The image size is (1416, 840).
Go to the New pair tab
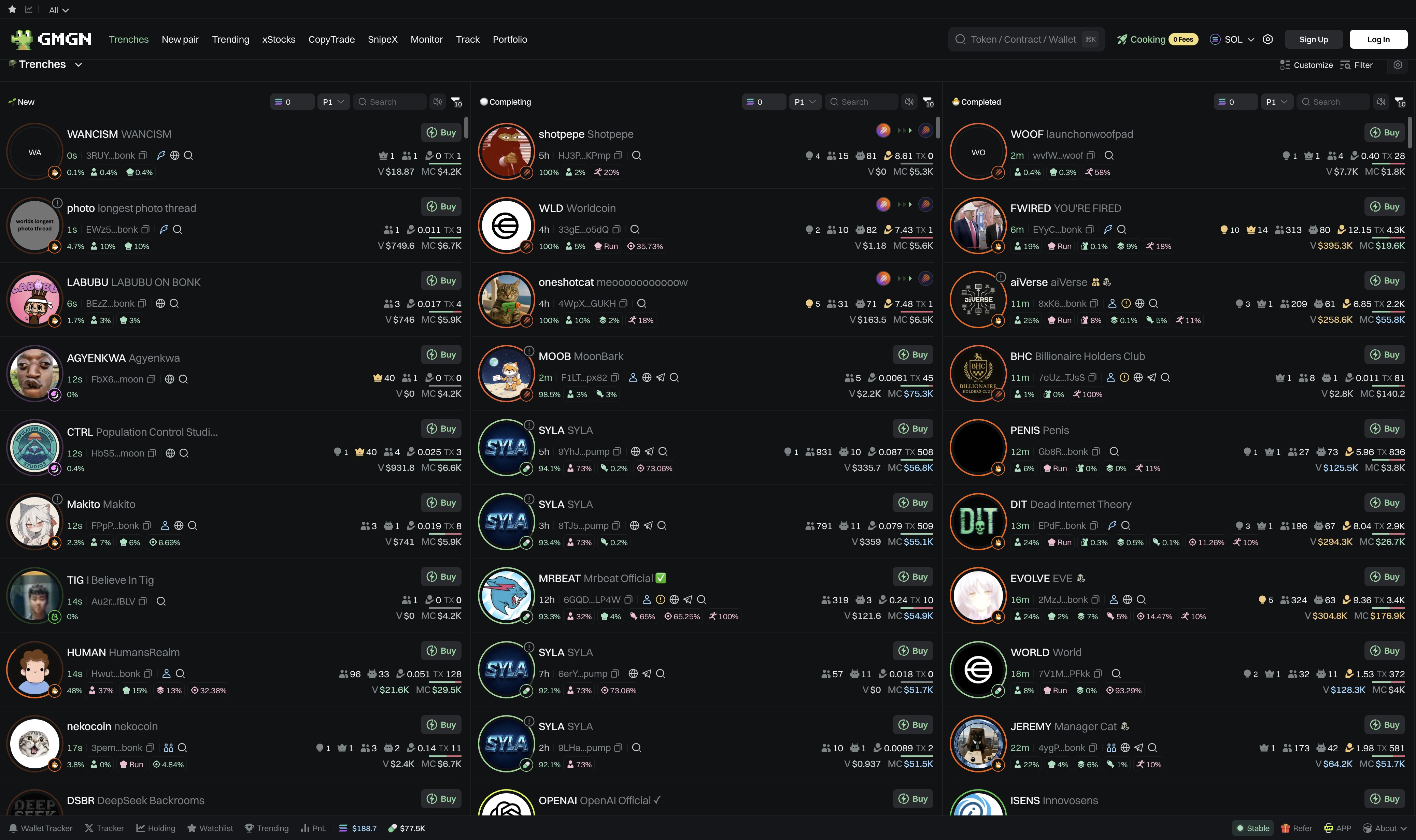point(180,40)
